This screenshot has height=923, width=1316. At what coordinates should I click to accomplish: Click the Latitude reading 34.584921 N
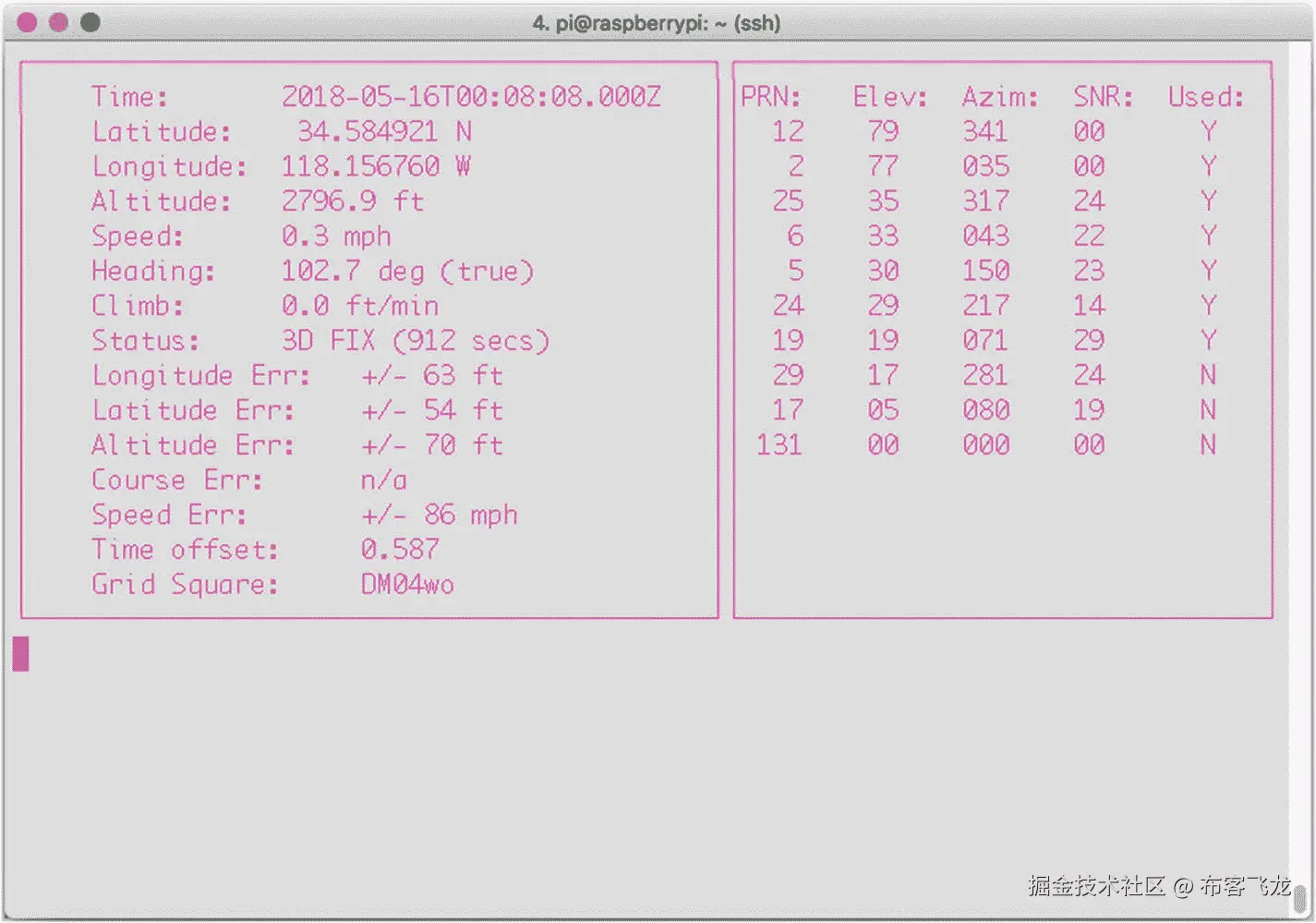pyautogui.click(x=389, y=131)
